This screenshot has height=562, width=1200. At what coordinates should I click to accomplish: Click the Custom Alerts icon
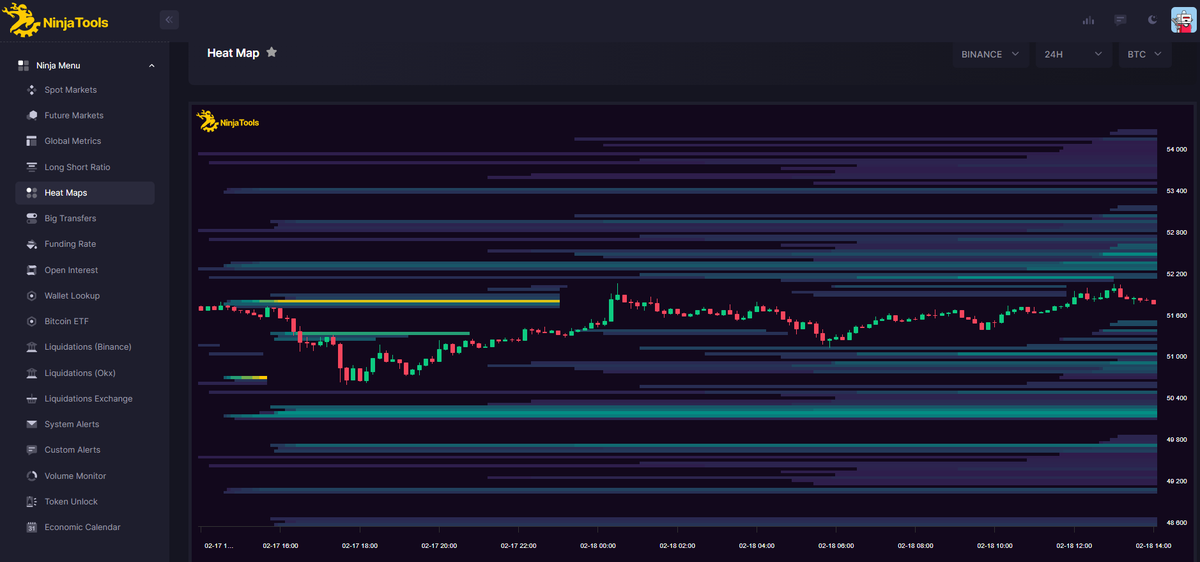[32, 450]
